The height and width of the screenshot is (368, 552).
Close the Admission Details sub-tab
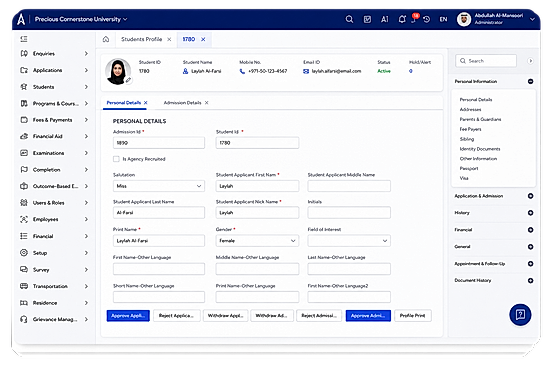(x=207, y=103)
